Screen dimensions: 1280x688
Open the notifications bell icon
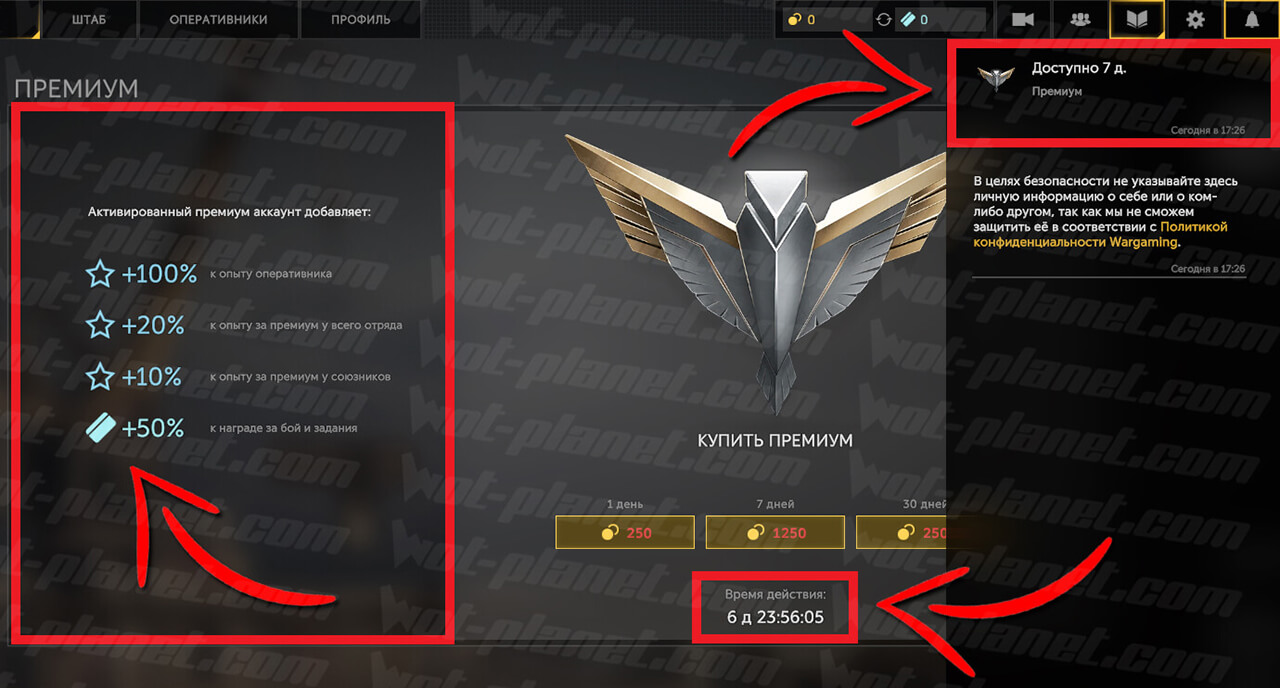coord(1252,19)
